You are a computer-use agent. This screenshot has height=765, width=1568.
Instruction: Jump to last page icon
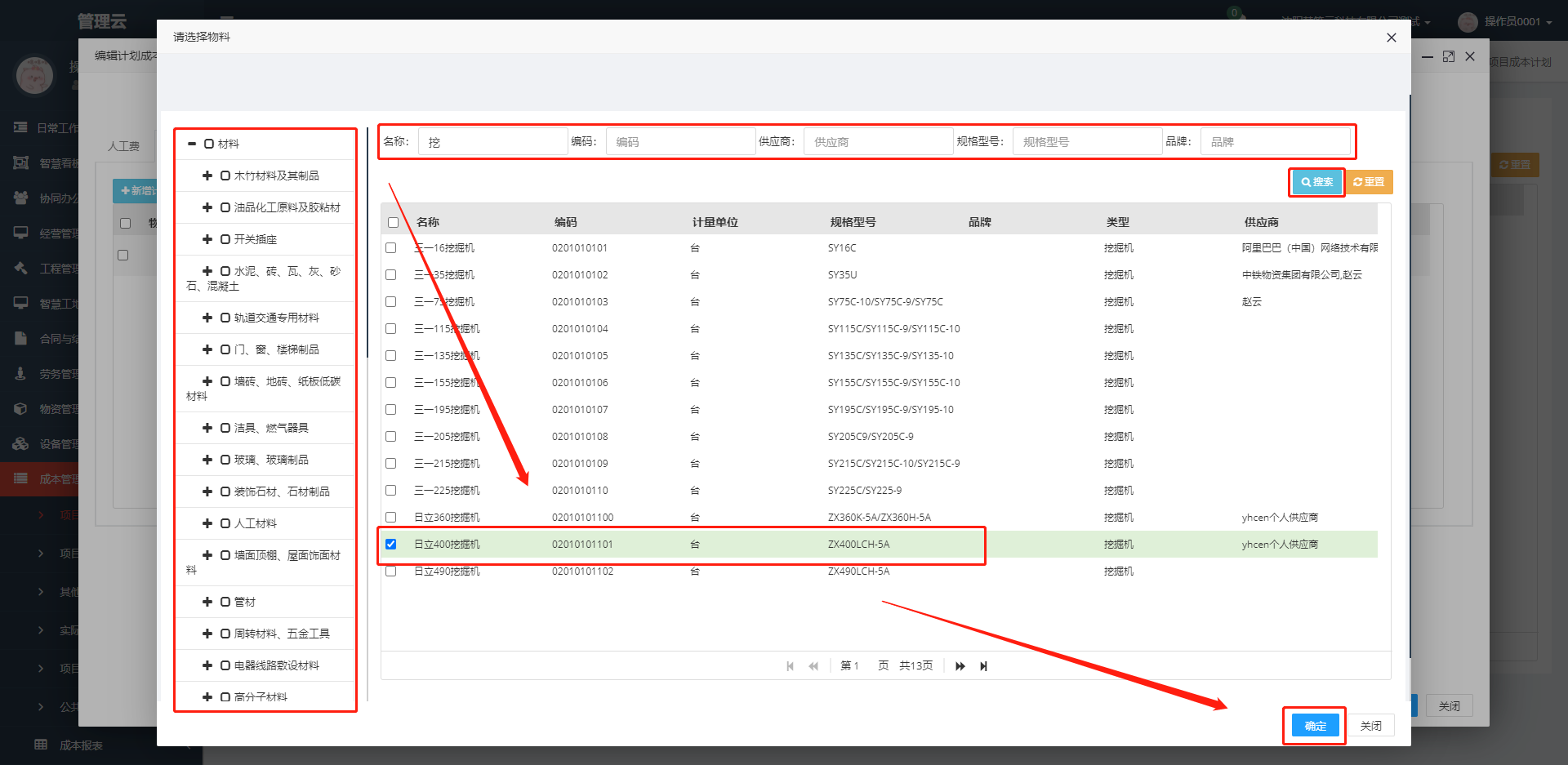coord(983,666)
